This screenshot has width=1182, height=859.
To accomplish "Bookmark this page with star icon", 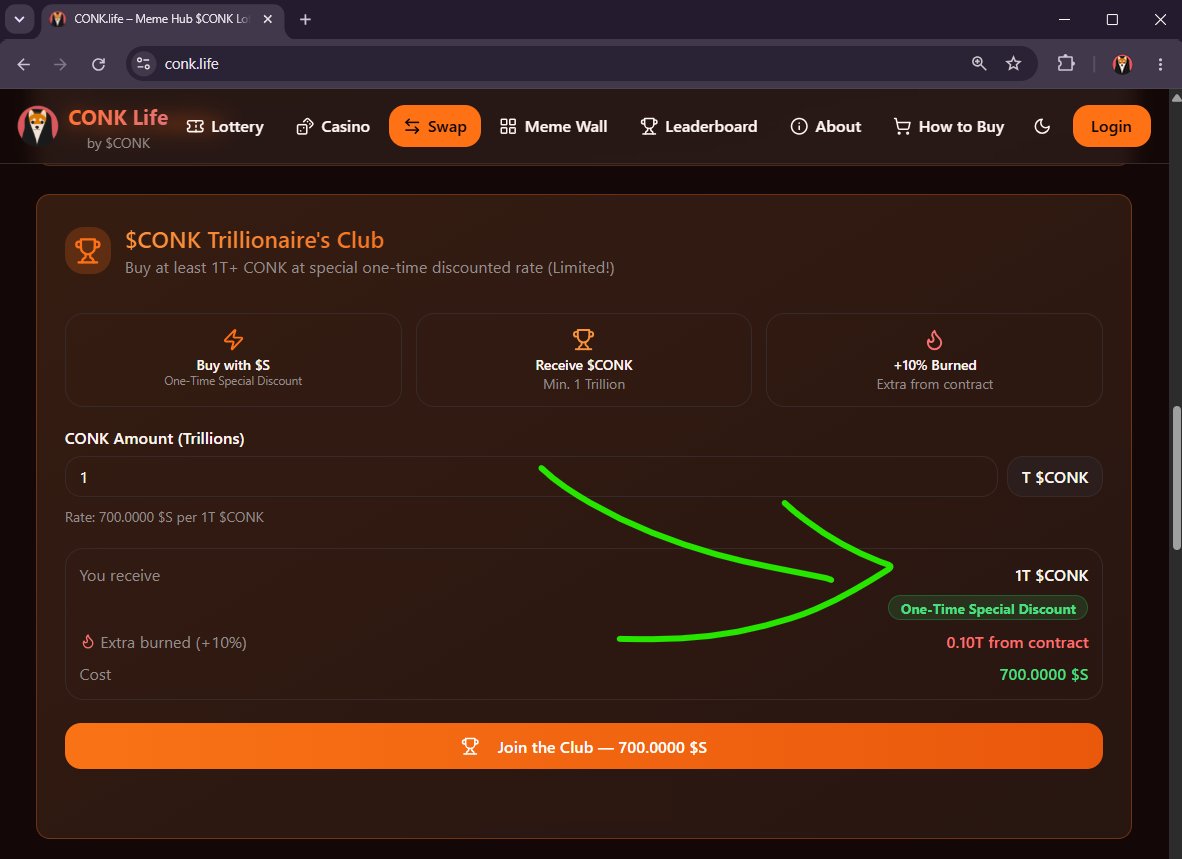I will point(1013,64).
